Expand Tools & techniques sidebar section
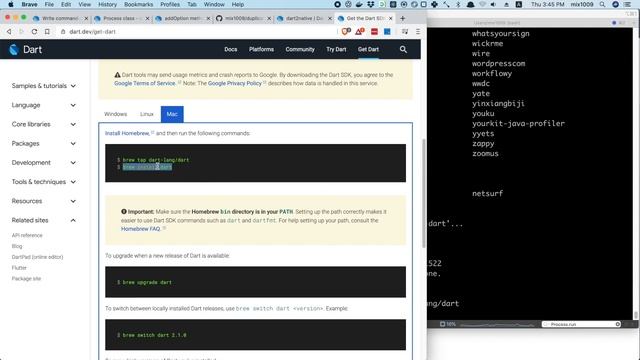The image size is (640, 360). click(43, 182)
